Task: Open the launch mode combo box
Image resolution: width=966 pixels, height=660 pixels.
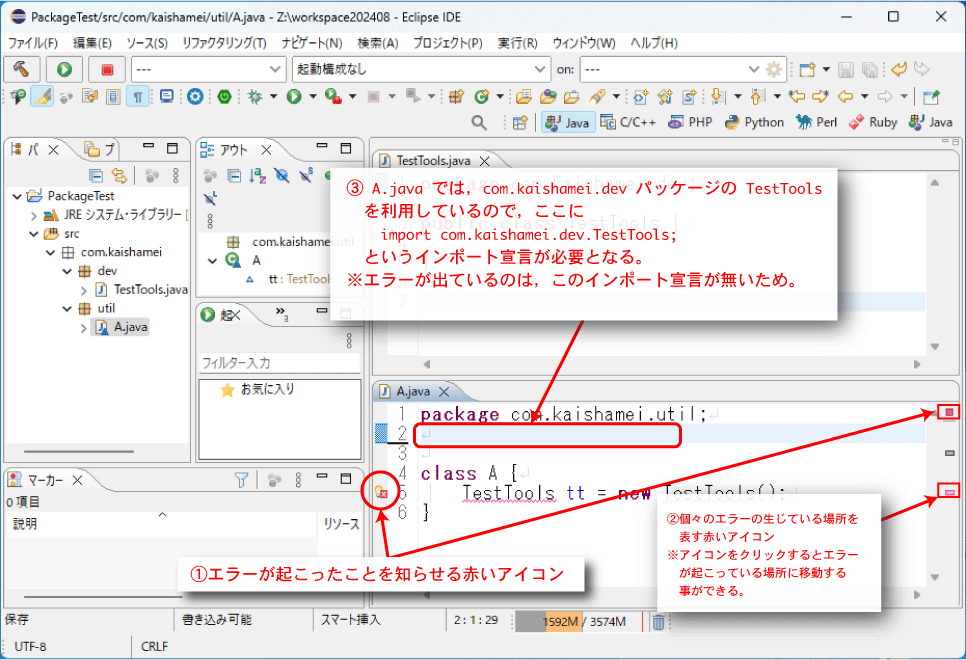Action: coord(208,69)
